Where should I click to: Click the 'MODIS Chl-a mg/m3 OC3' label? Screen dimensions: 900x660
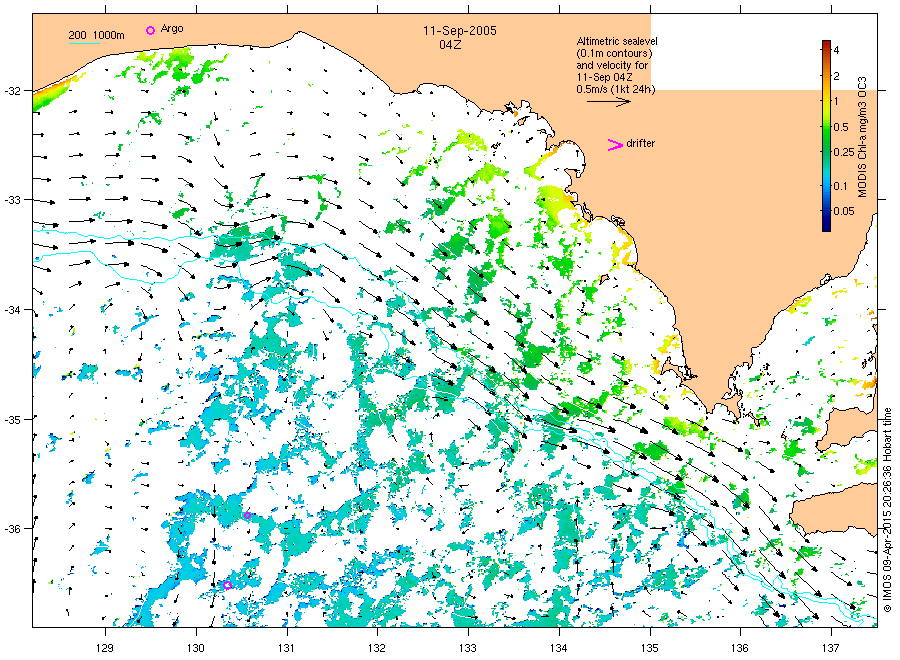pos(862,137)
